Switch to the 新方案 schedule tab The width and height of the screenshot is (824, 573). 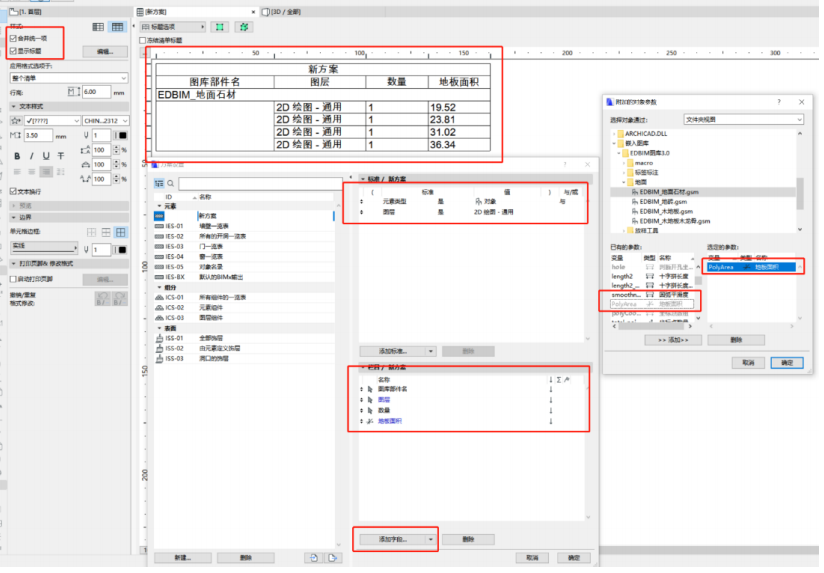pos(197,12)
